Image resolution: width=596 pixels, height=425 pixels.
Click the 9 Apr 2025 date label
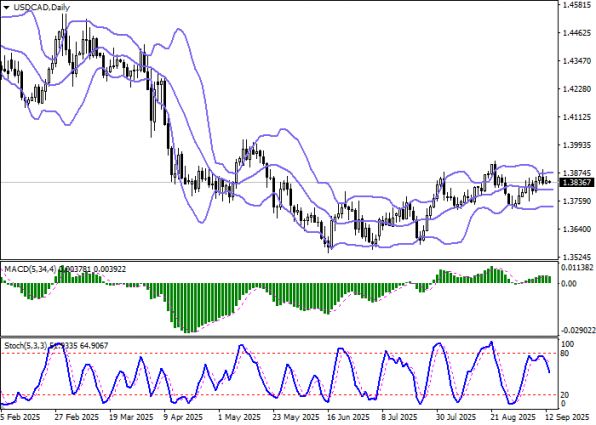(x=184, y=417)
